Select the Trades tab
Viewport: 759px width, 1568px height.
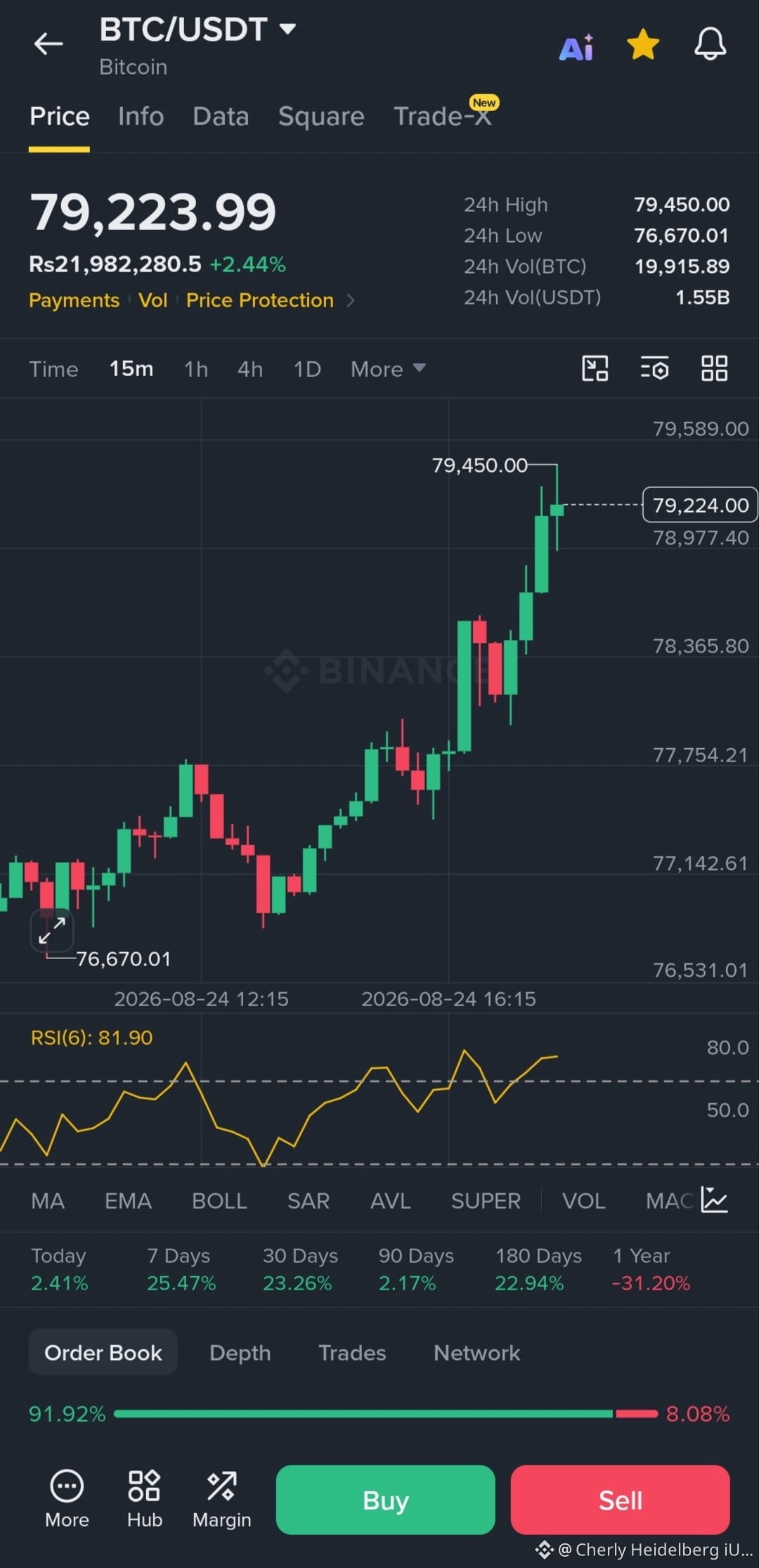pos(352,1352)
